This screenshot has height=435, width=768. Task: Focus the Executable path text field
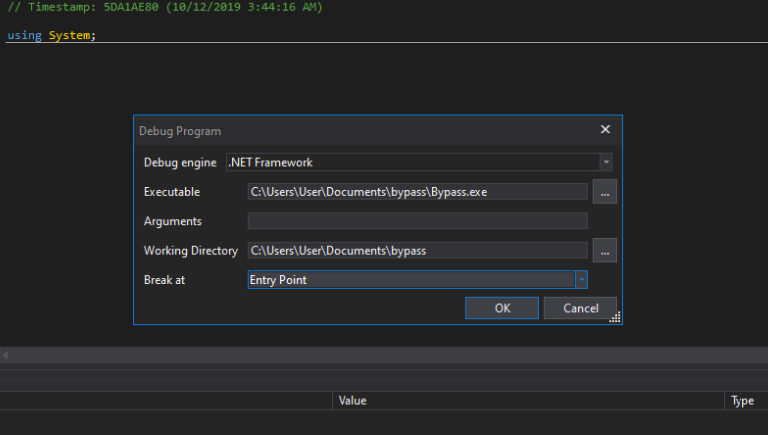[417, 192]
